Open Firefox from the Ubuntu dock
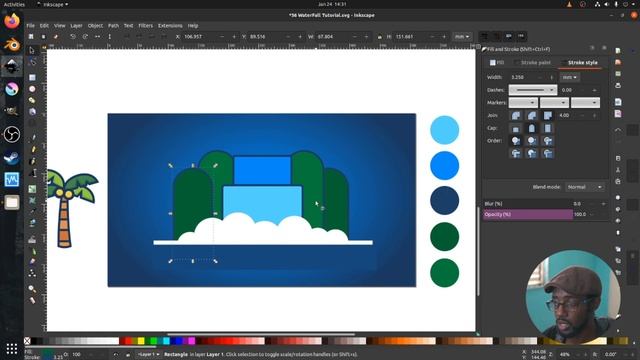 tap(12, 21)
